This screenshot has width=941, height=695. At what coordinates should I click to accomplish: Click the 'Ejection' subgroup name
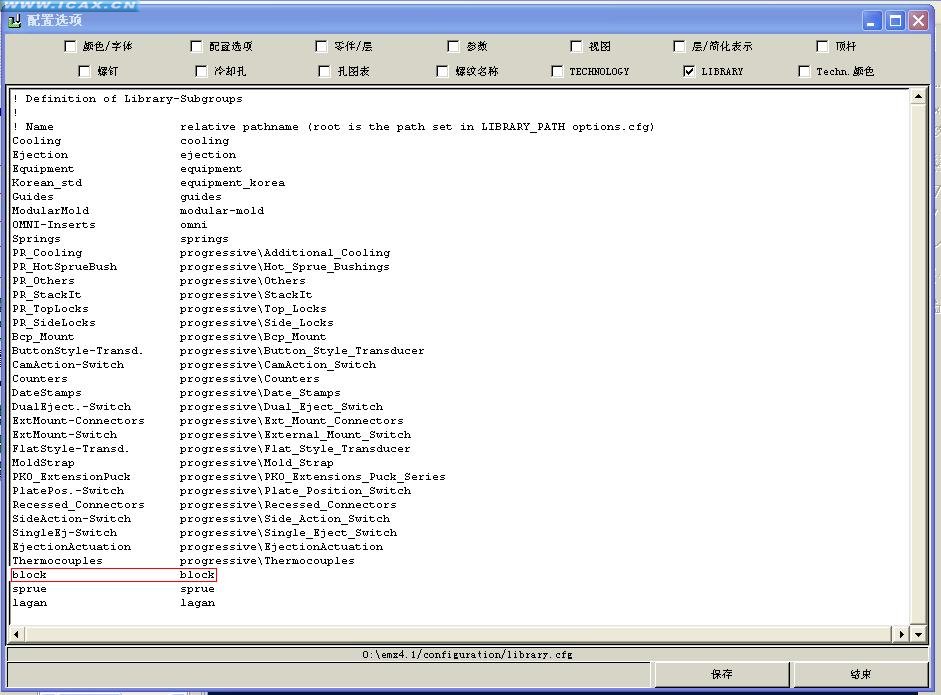[40, 155]
